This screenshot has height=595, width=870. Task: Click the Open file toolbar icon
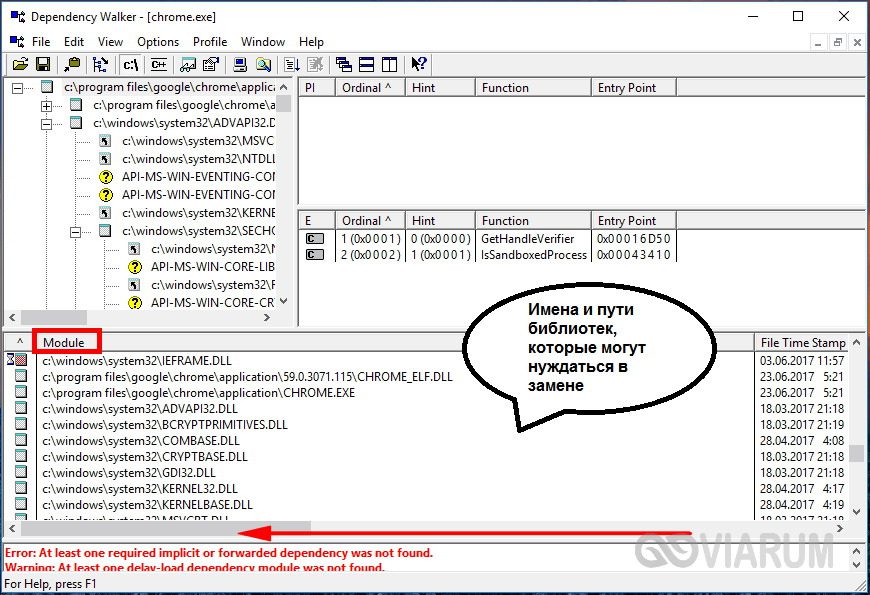coord(20,64)
